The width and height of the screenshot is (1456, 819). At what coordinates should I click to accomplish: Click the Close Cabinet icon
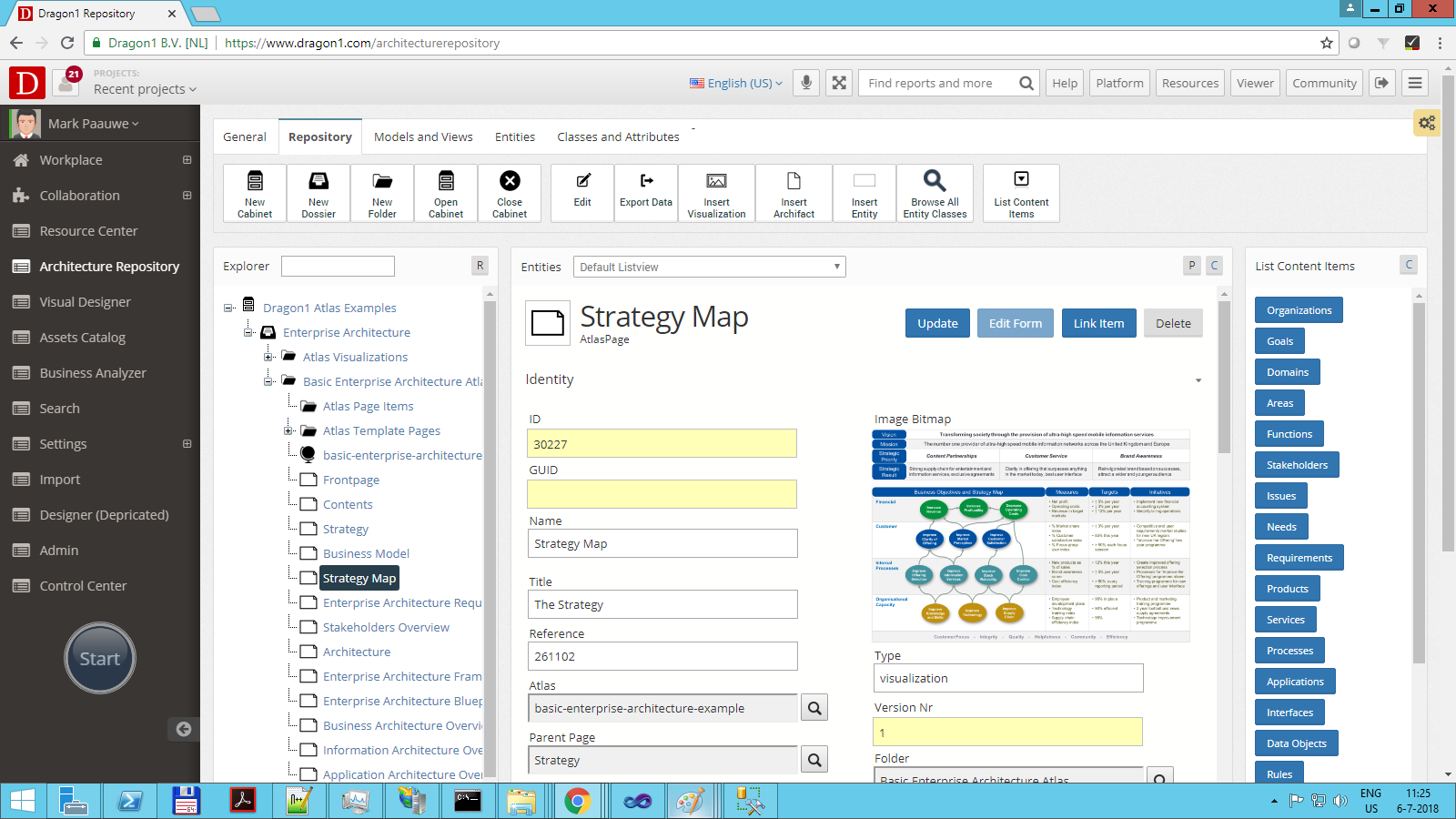click(510, 193)
